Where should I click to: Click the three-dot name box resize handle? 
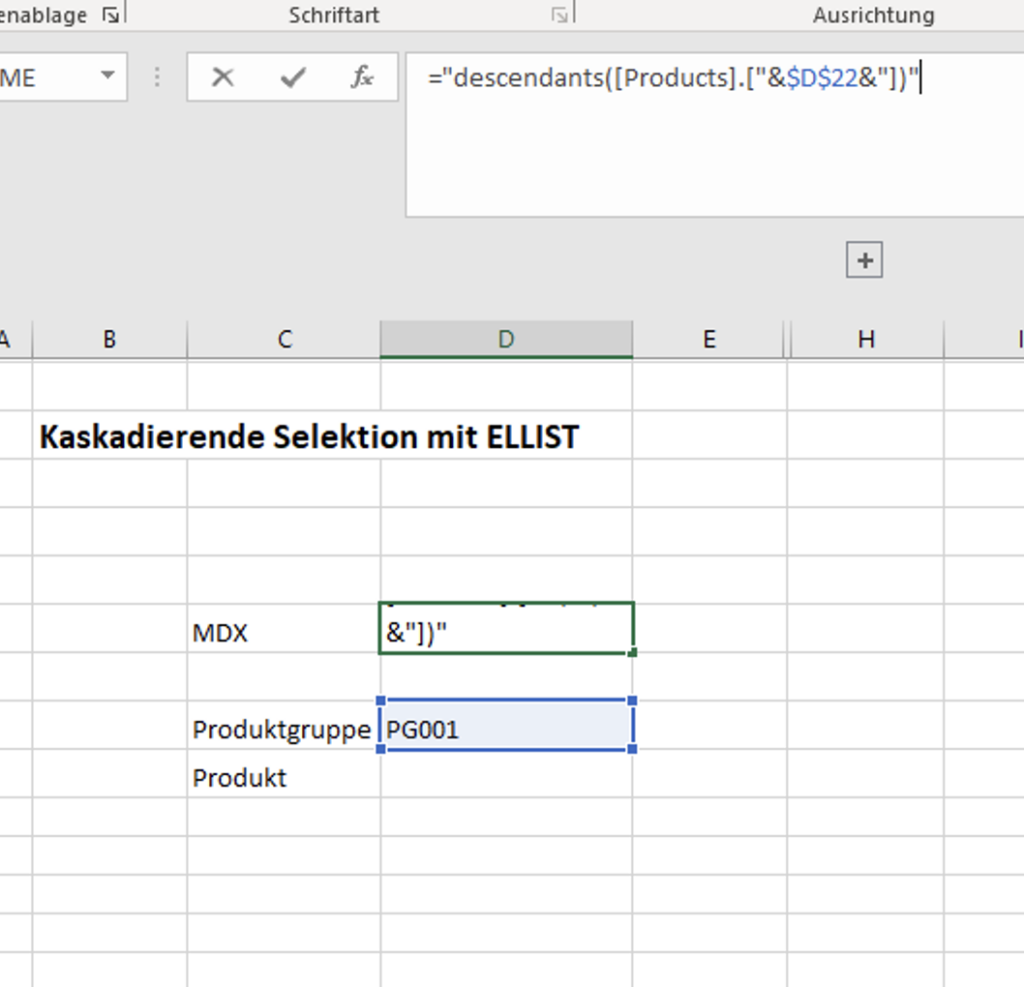click(157, 78)
